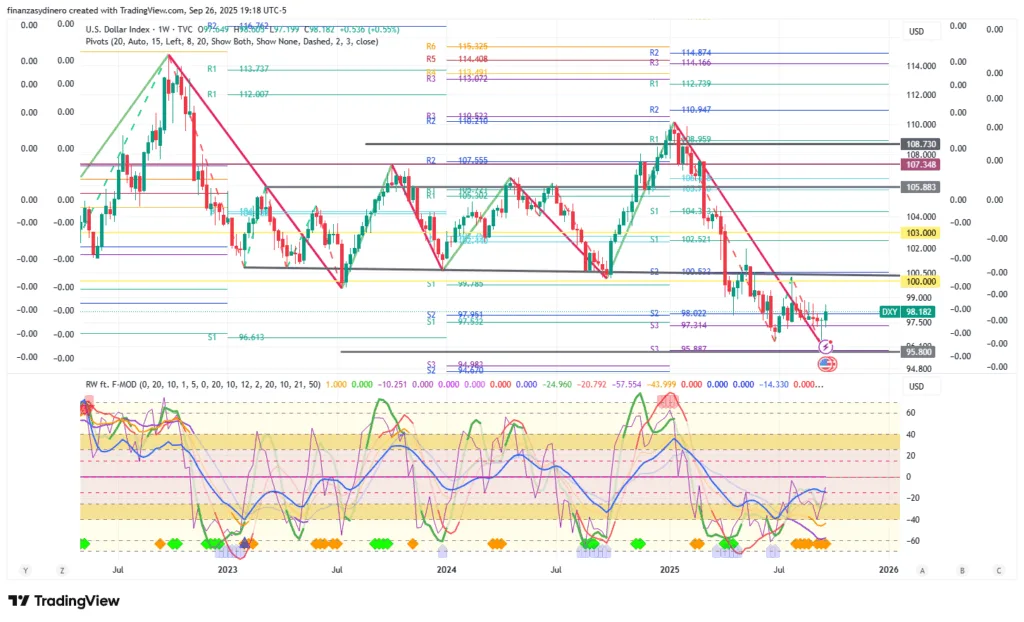The image size is (1024, 622).
Task: Click the Z scale button next to Y
Action: (x=62, y=570)
